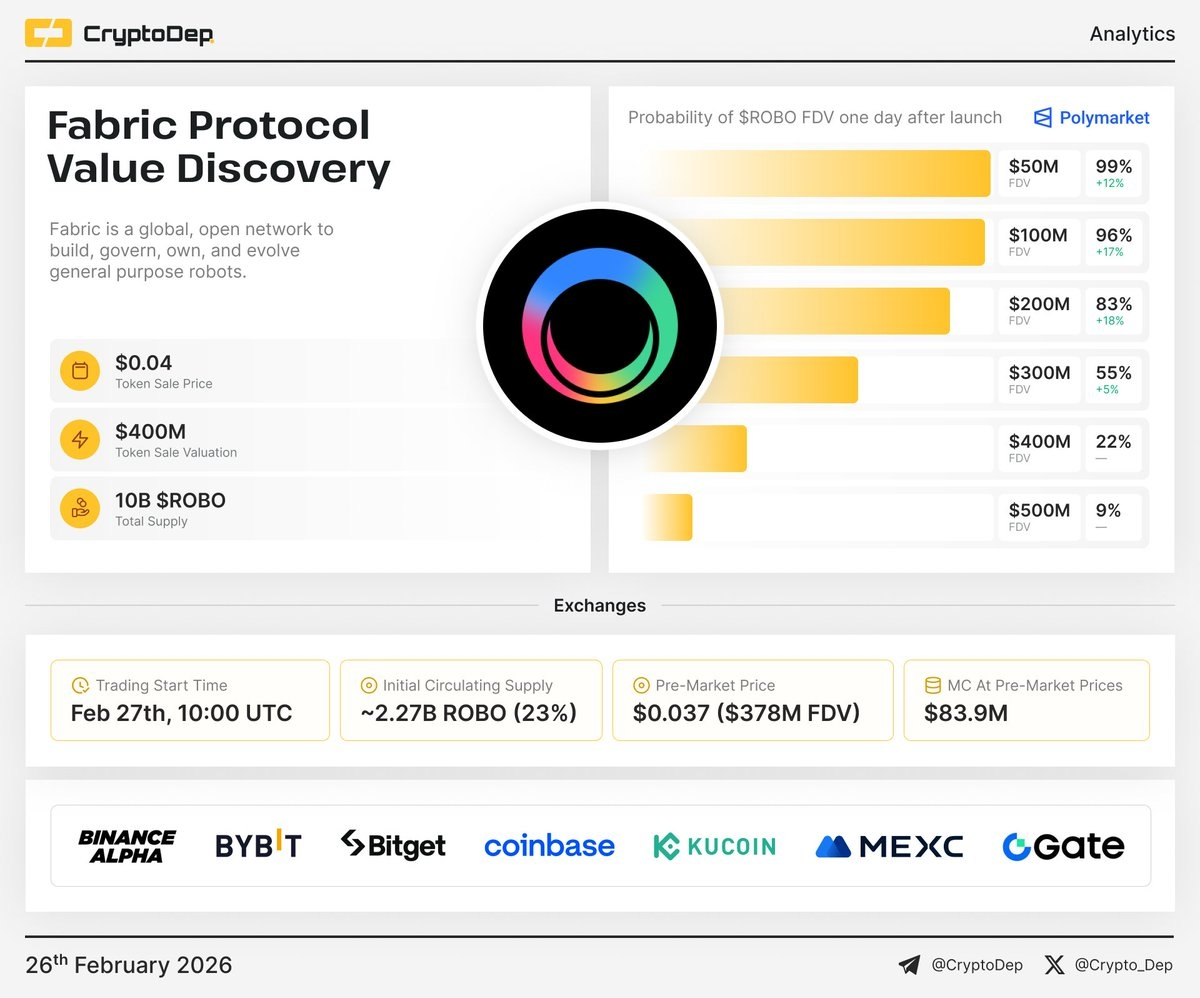Click the Analytics header label
Screen dimensions: 1200x998
click(x=1132, y=34)
